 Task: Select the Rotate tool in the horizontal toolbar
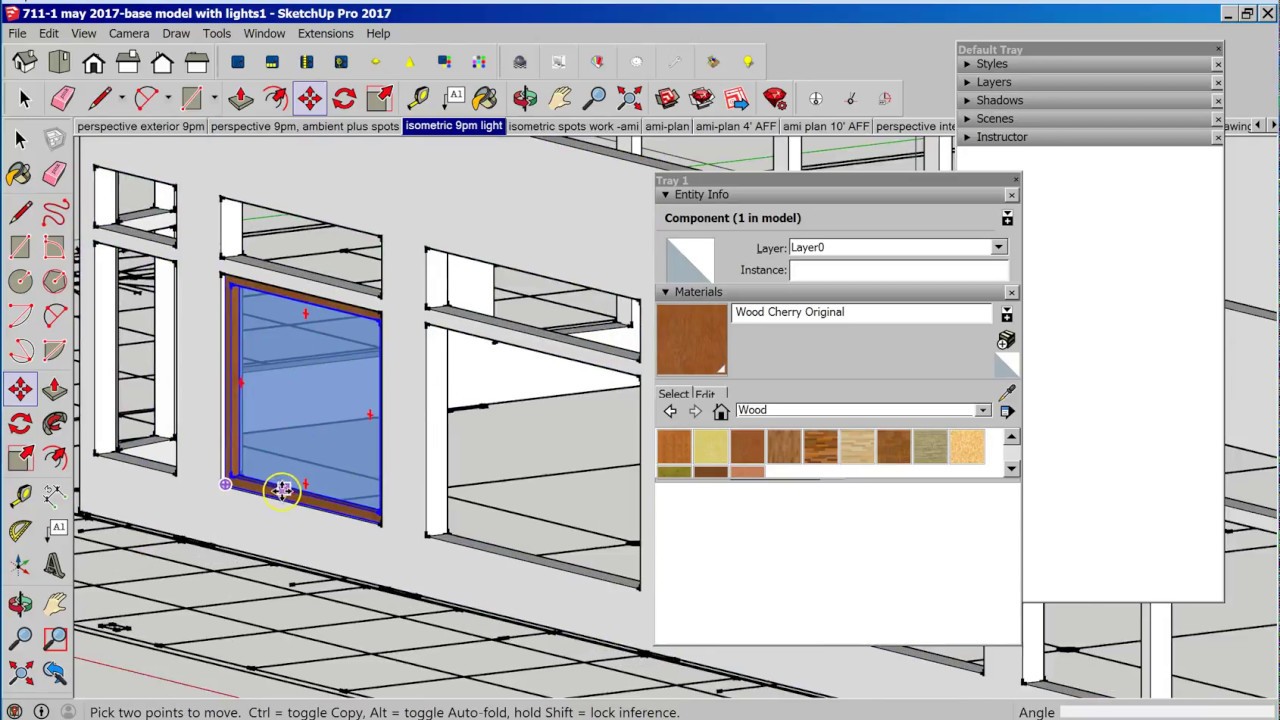click(x=344, y=98)
